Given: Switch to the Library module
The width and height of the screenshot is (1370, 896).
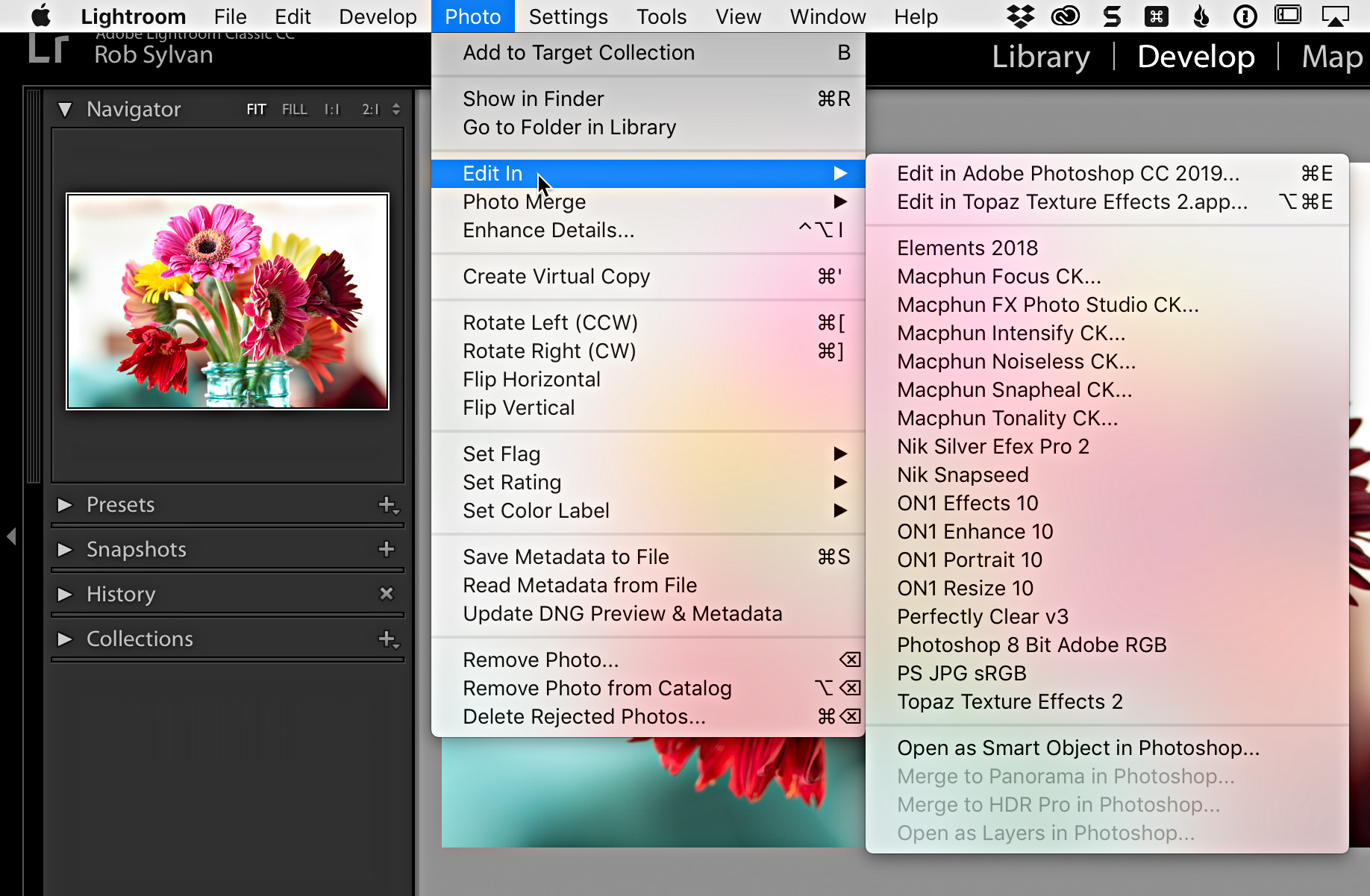Looking at the screenshot, I should (x=1040, y=56).
